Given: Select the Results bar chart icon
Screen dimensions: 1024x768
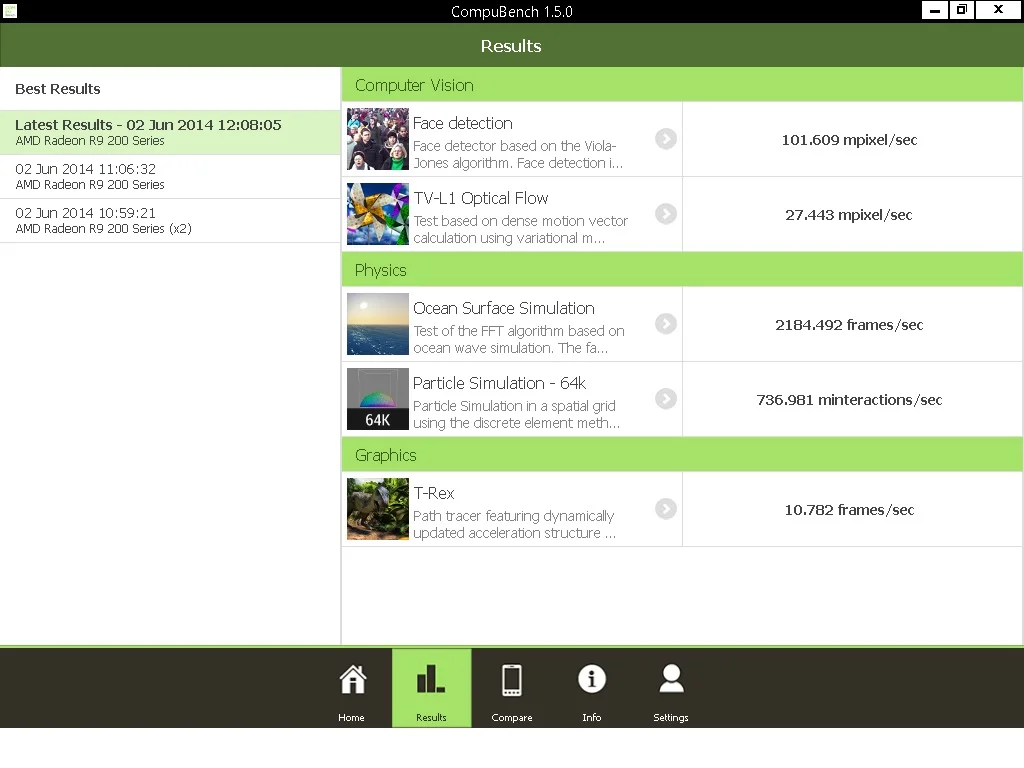Looking at the screenshot, I should tap(431, 680).
